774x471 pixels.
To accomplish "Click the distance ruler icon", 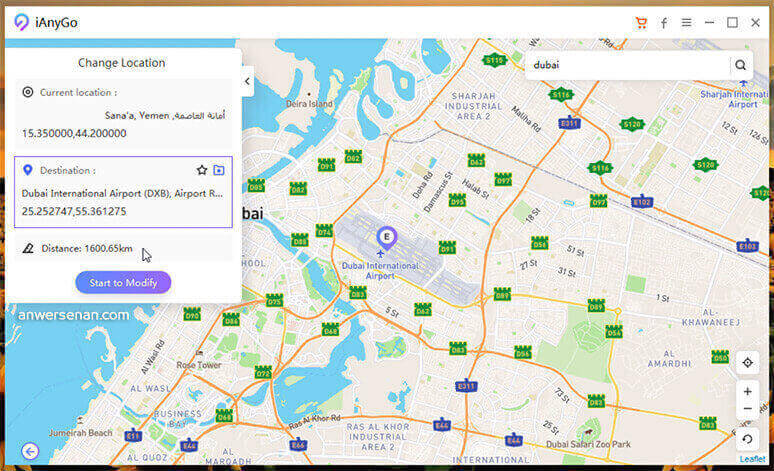I will click(28, 248).
